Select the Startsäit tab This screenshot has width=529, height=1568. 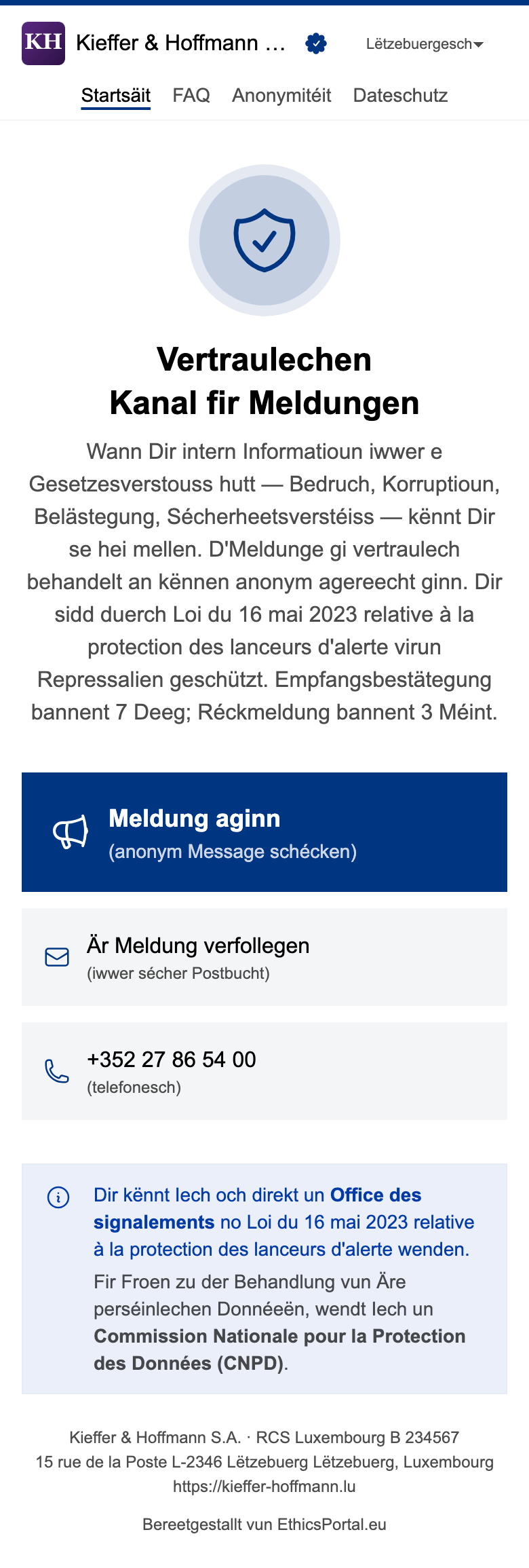point(116,96)
